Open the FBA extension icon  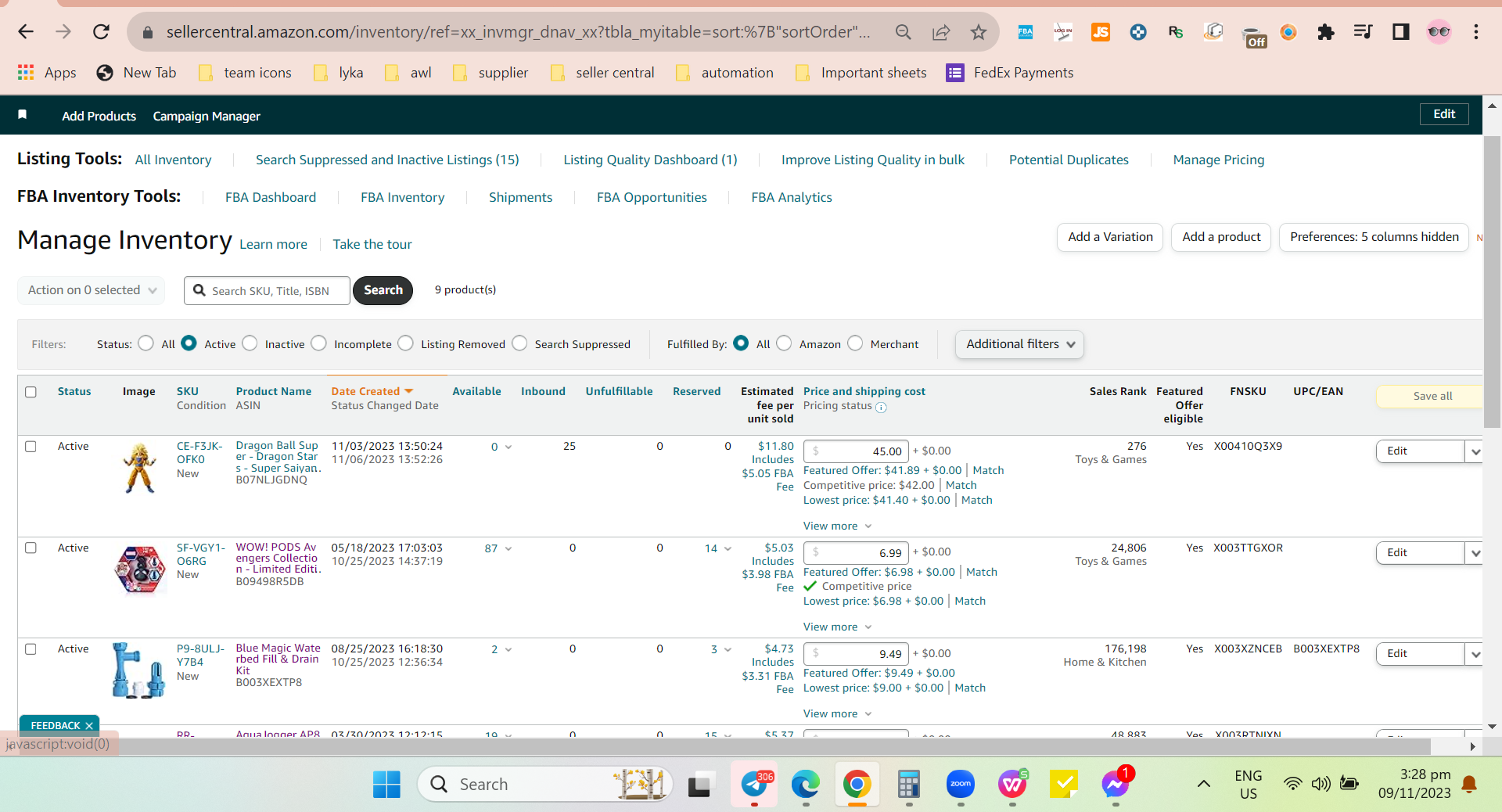(x=1025, y=32)
